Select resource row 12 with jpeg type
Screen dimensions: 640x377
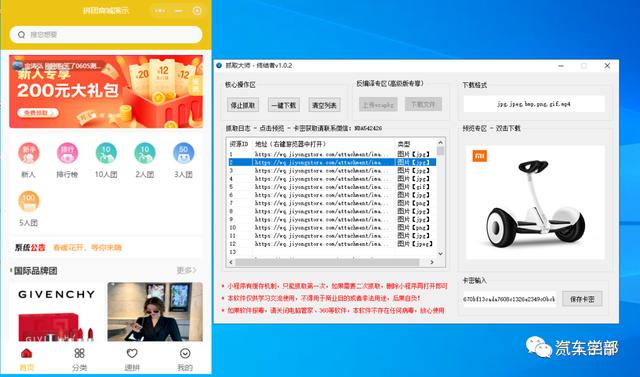point(331,244)
